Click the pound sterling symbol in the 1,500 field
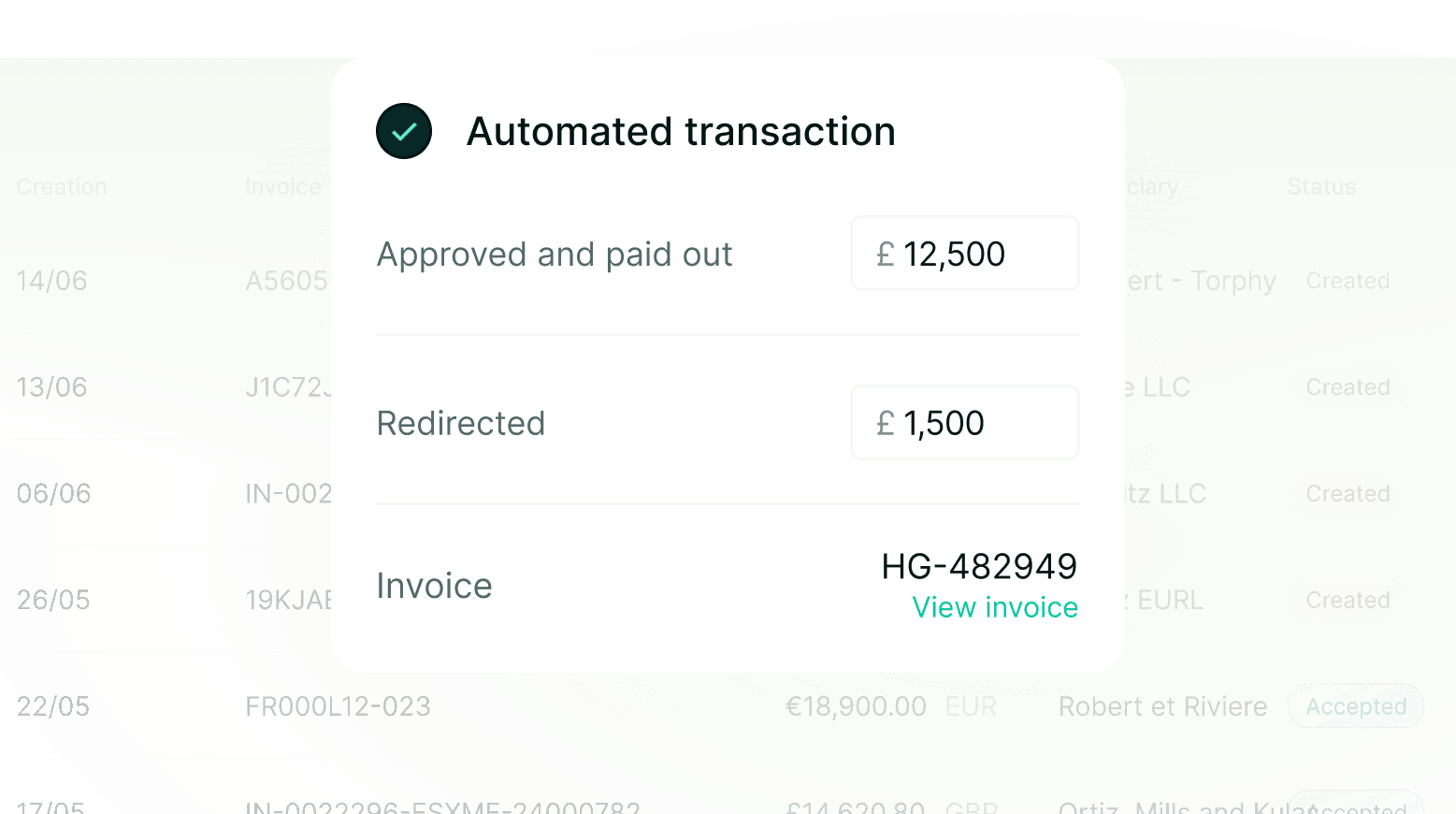 (x=884, y=423)
